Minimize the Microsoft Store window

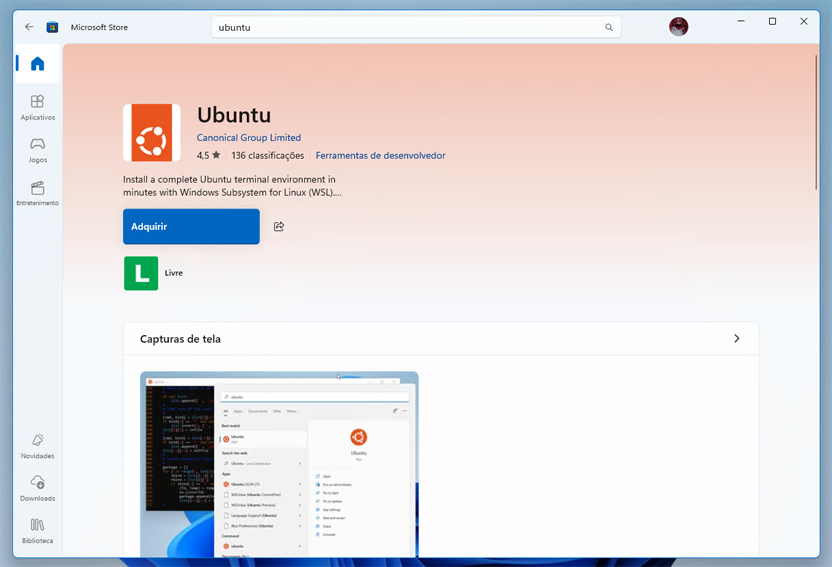[741, 21]
